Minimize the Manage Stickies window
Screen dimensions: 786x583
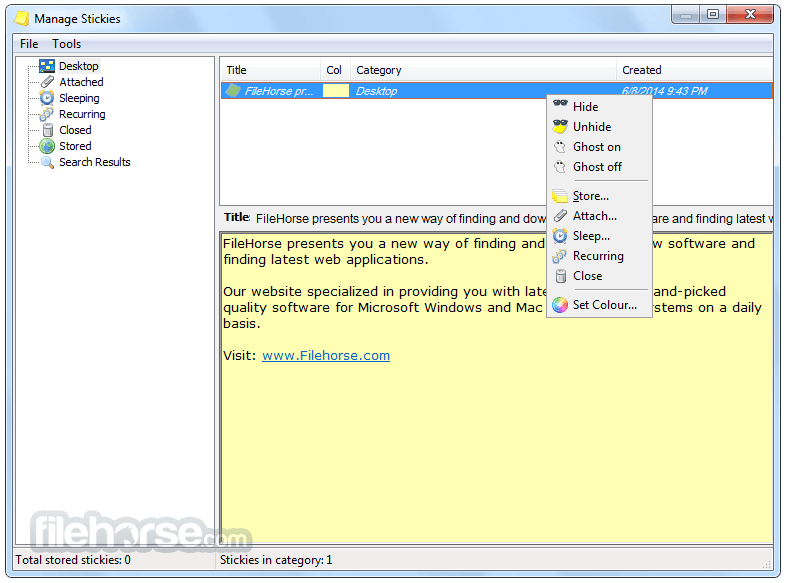pos(686,14)
